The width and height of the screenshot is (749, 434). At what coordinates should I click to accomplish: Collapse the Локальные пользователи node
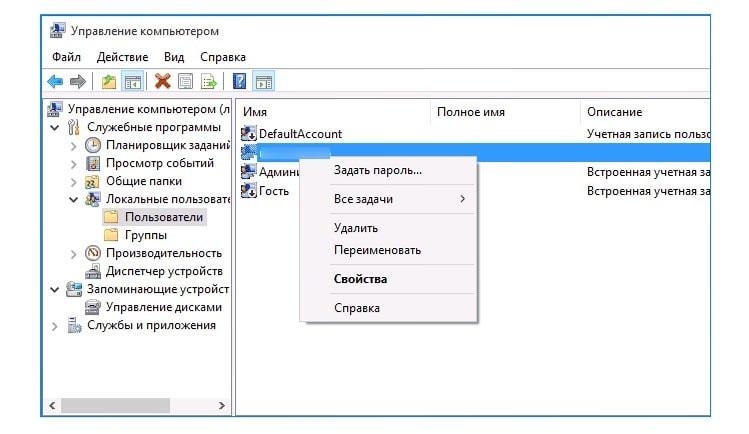coord(74,200)
